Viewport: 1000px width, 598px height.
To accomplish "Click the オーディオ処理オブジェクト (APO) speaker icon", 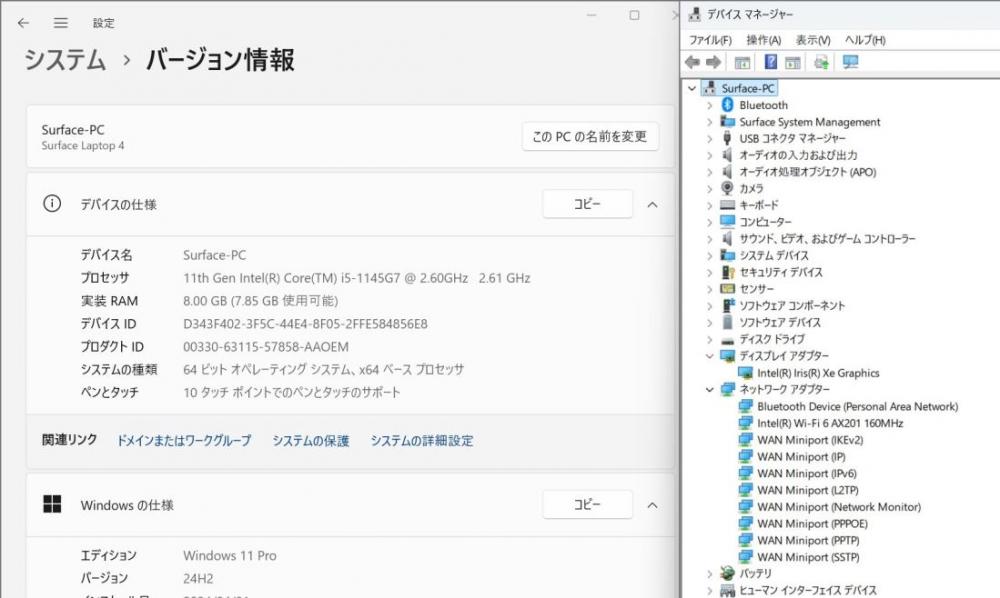I will click(727, 171).
